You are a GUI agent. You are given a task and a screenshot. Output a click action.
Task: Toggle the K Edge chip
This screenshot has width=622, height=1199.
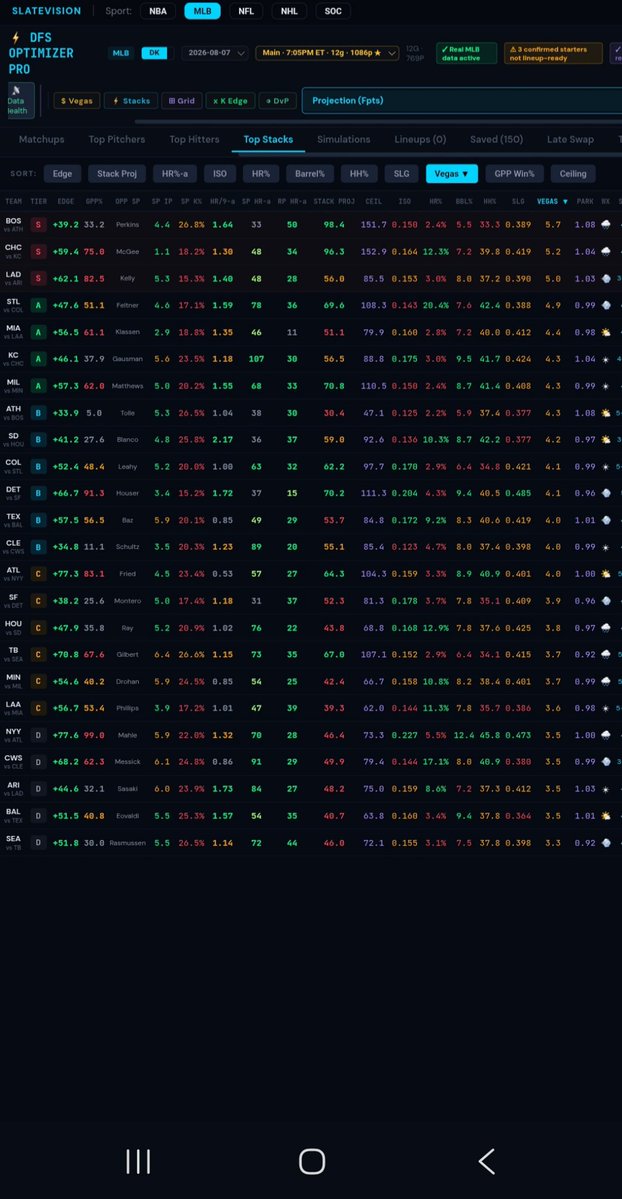point(230,101)
